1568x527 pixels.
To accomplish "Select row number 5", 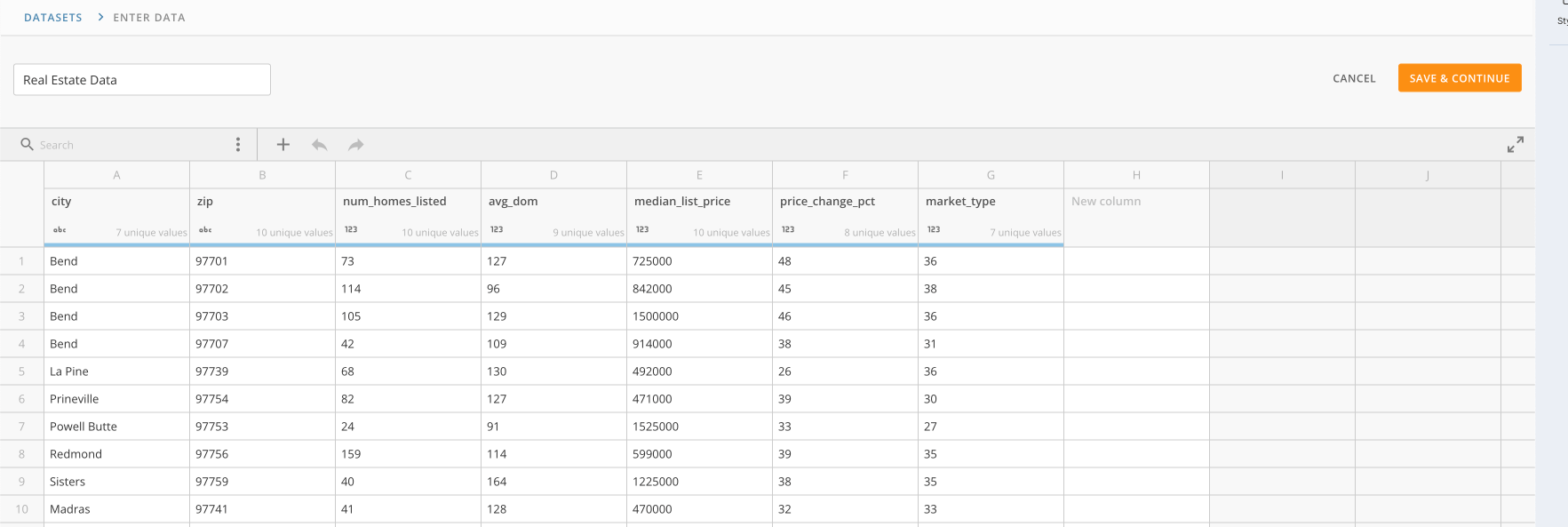I will [x=21, y=371].
